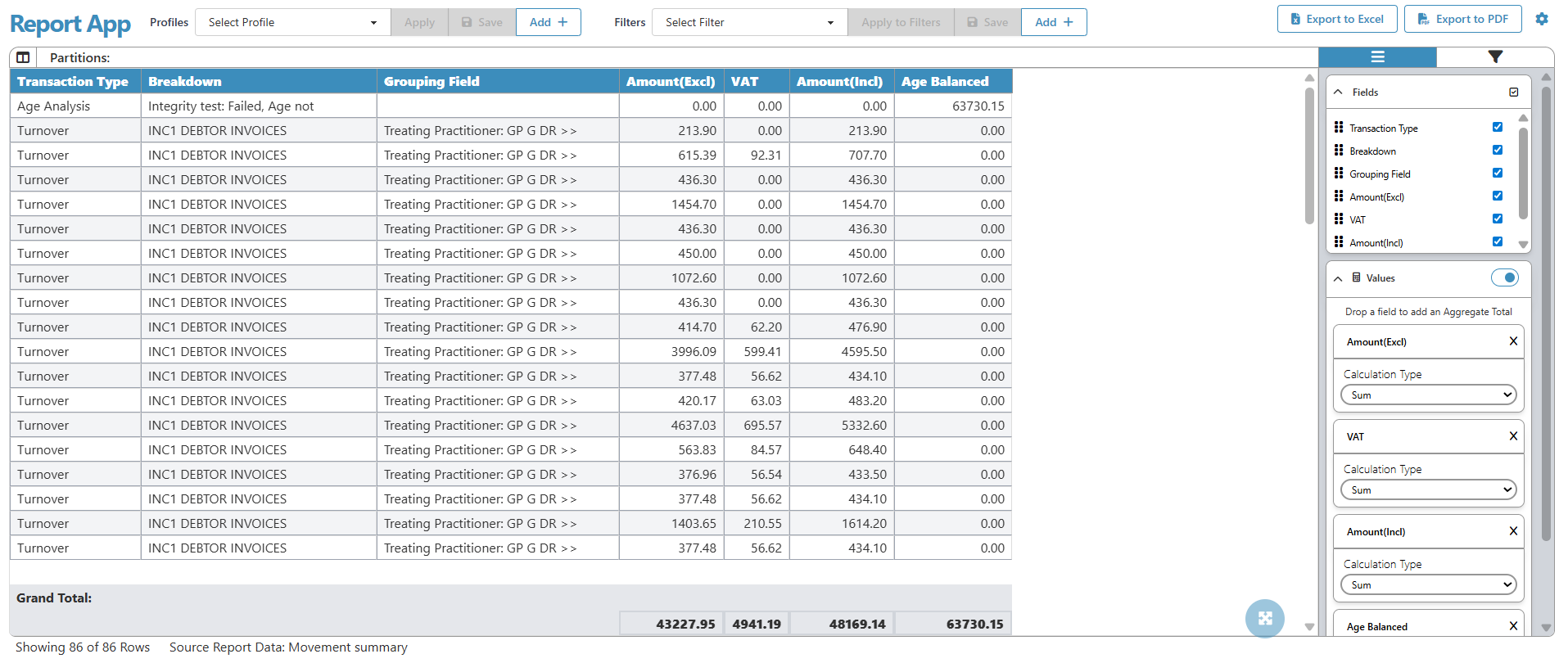Uncheck the Amount(Incl) field checkbox
This screenshot has height=663, width=1568.
1498,241
